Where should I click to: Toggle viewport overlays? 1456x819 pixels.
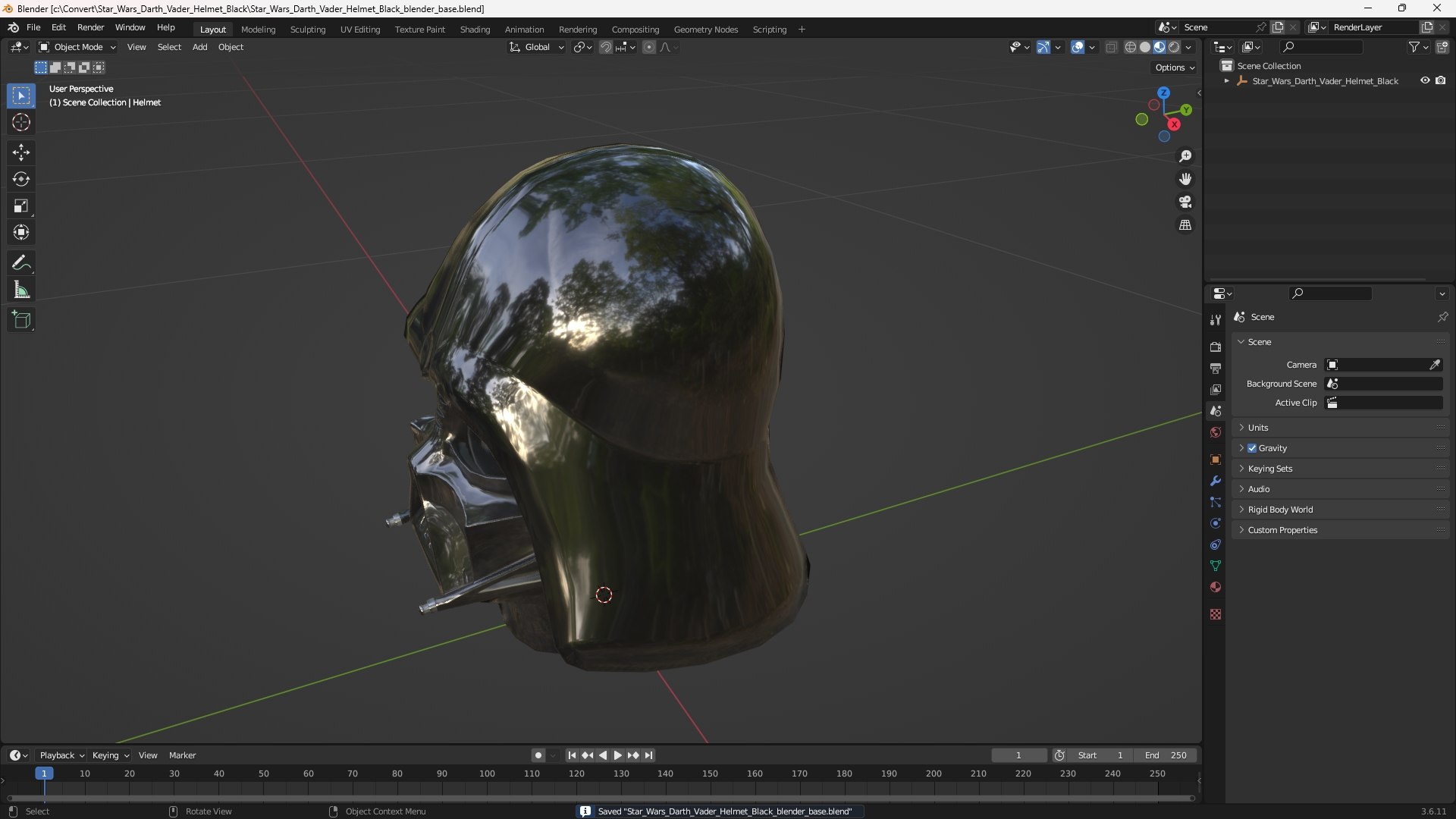pyautogui.click(x=1078, y=47)
